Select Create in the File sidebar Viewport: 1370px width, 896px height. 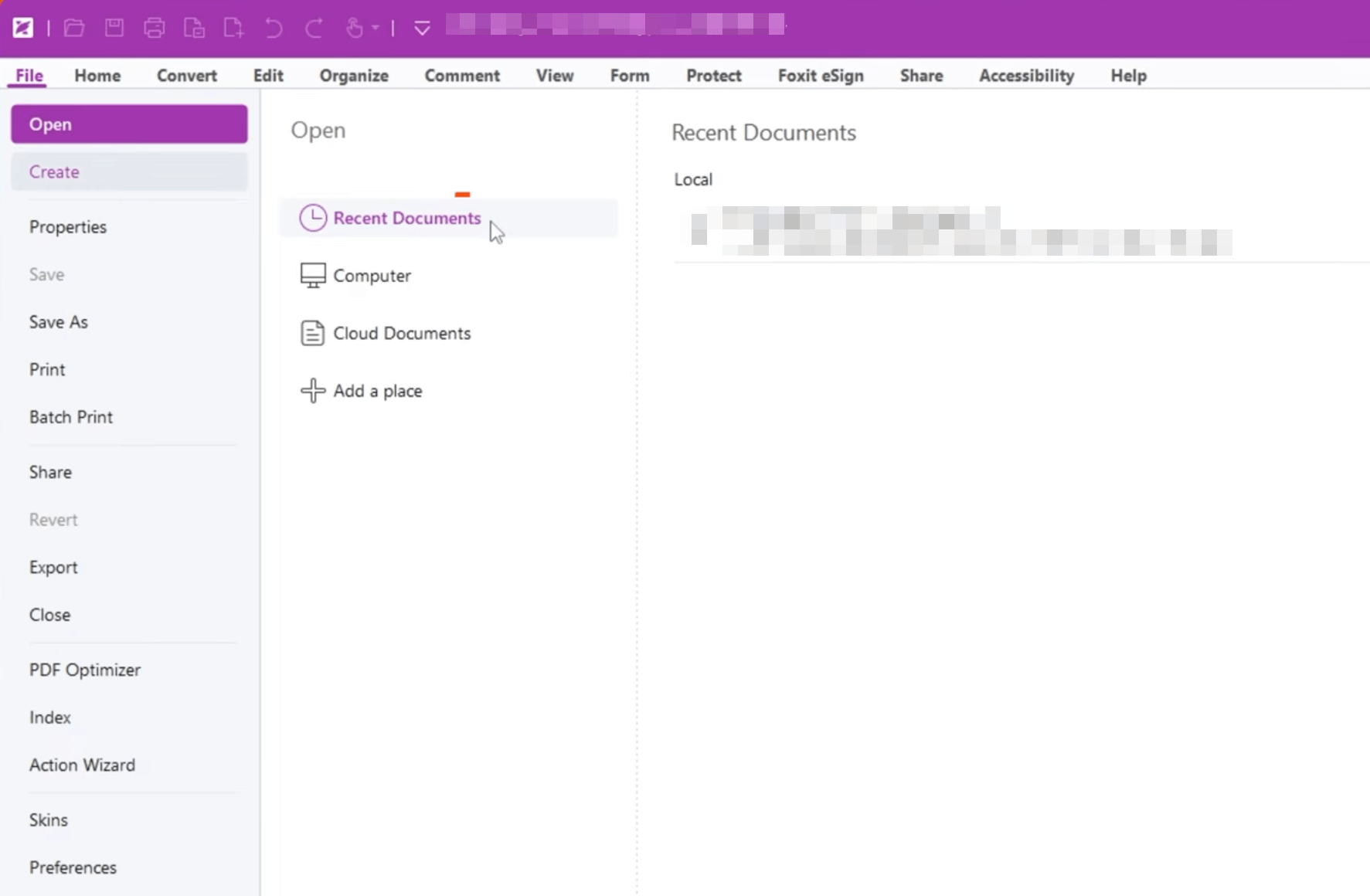(129, 171)
